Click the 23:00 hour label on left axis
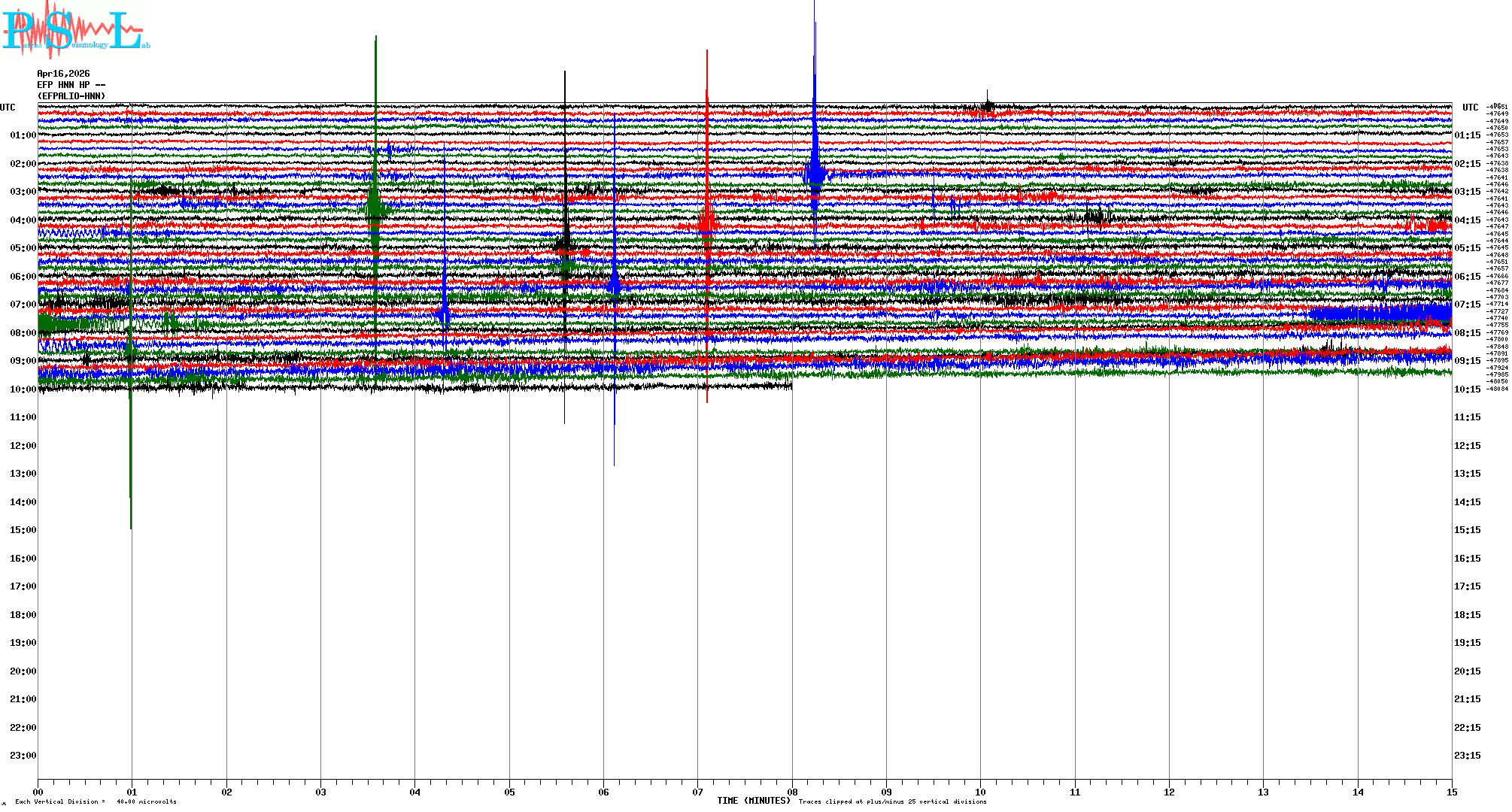This screenshot has width=1512, height=812. [x=23, y=756]
